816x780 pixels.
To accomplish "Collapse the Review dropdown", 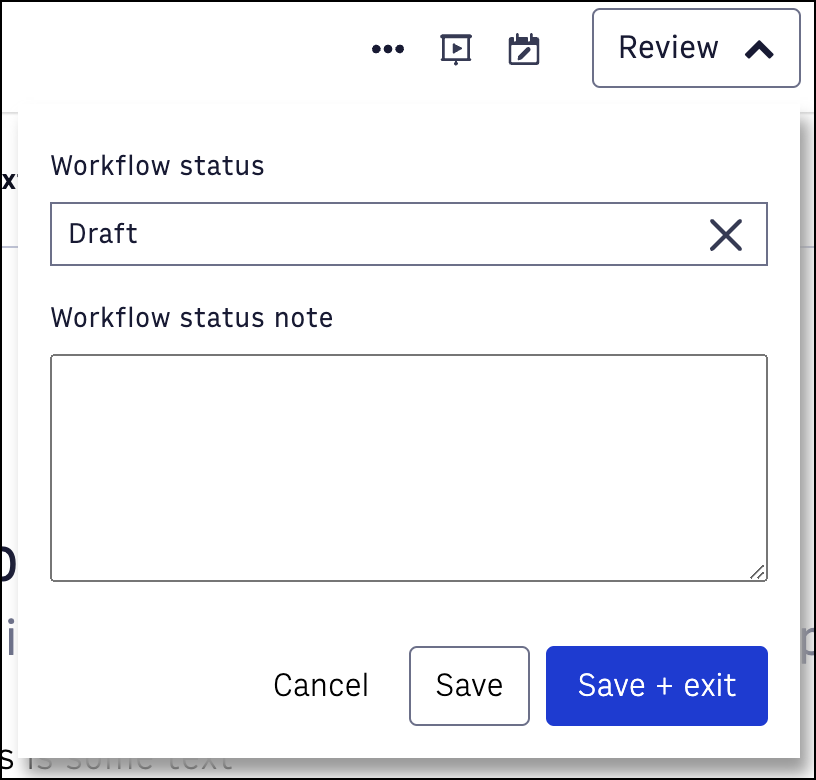I will click(696, 48).
